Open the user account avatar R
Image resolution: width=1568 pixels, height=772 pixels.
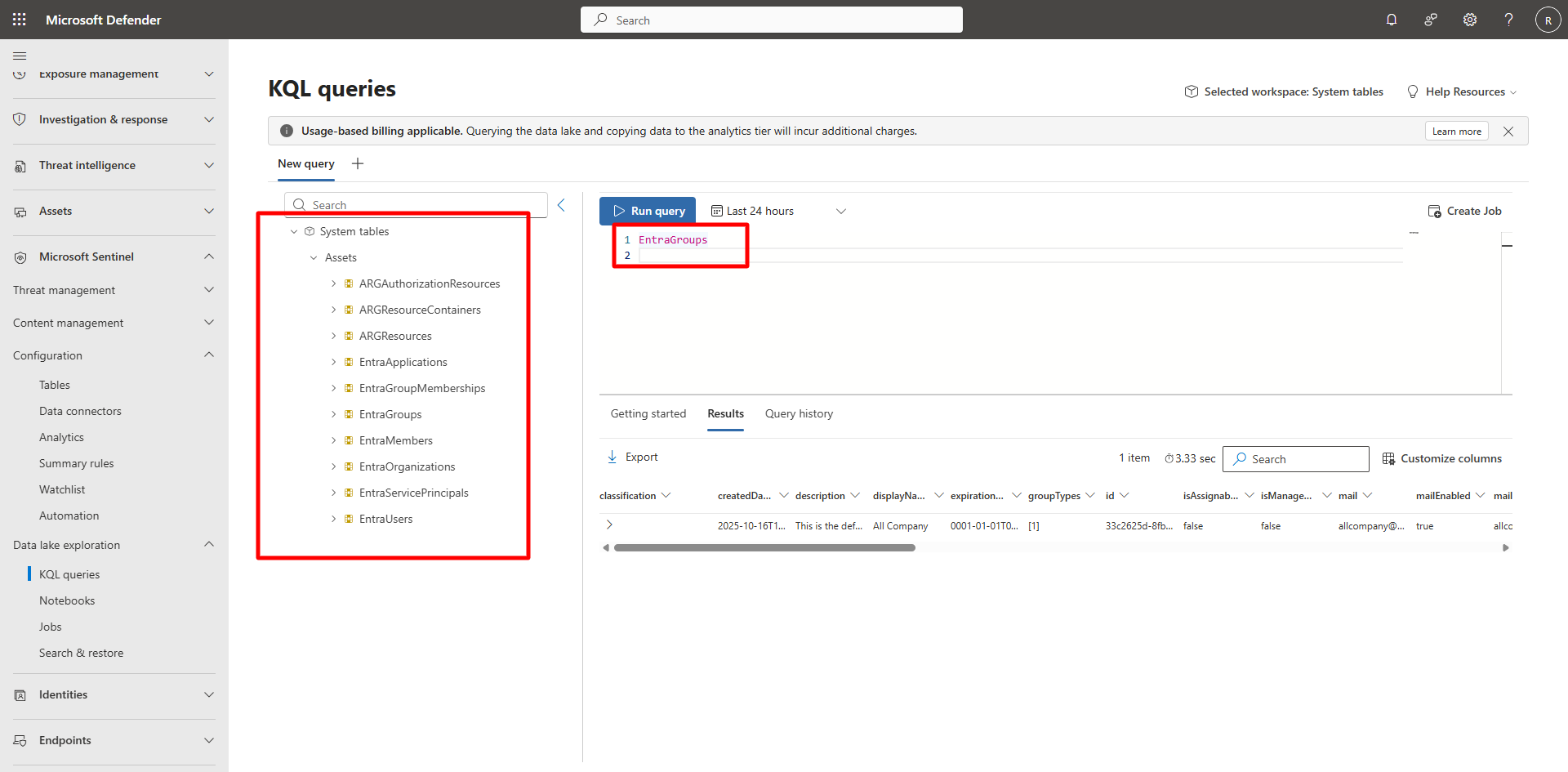click(1548, 20)
